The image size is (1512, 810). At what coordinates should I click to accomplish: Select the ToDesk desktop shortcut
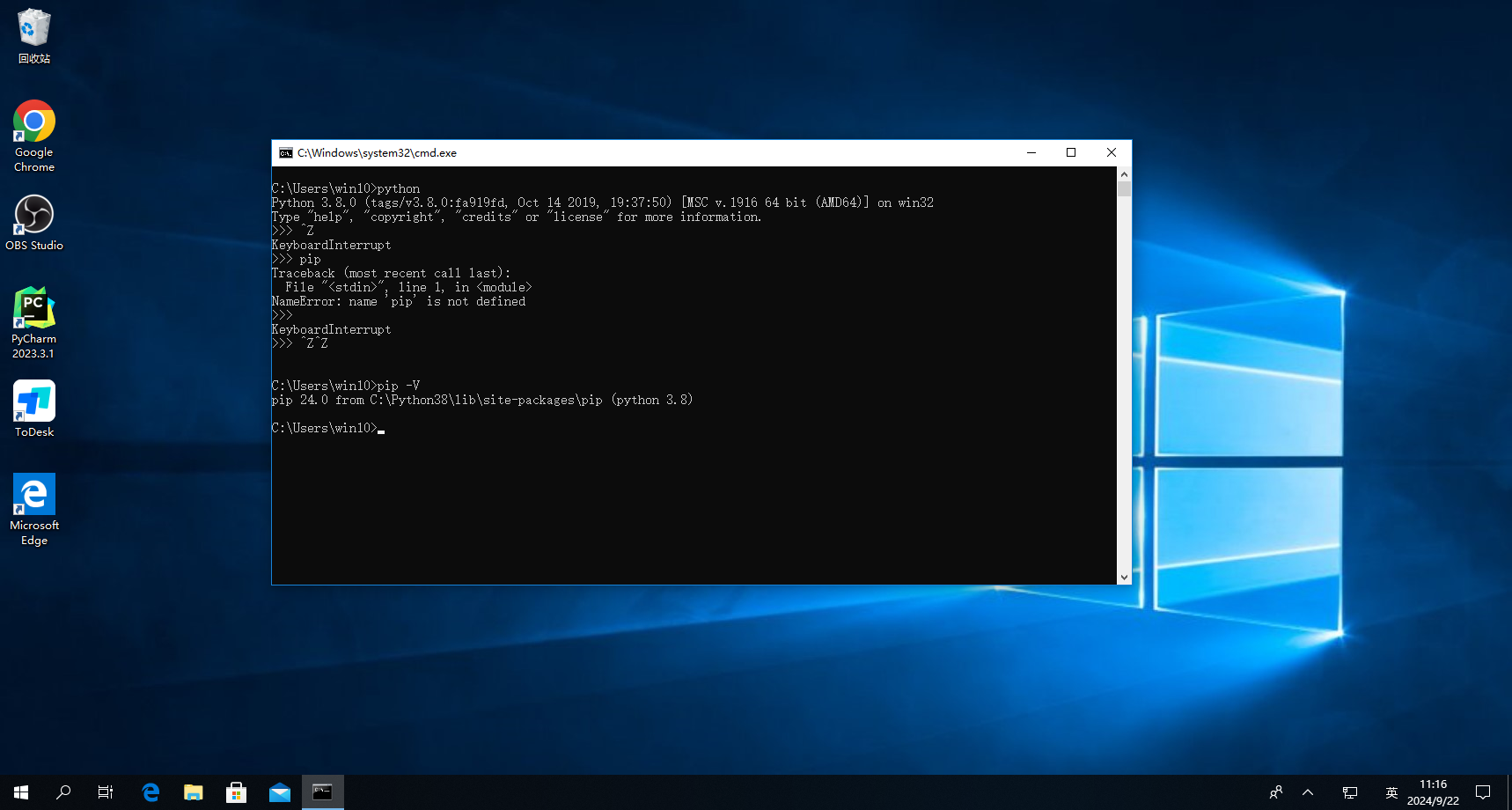[x=34, y=409]
